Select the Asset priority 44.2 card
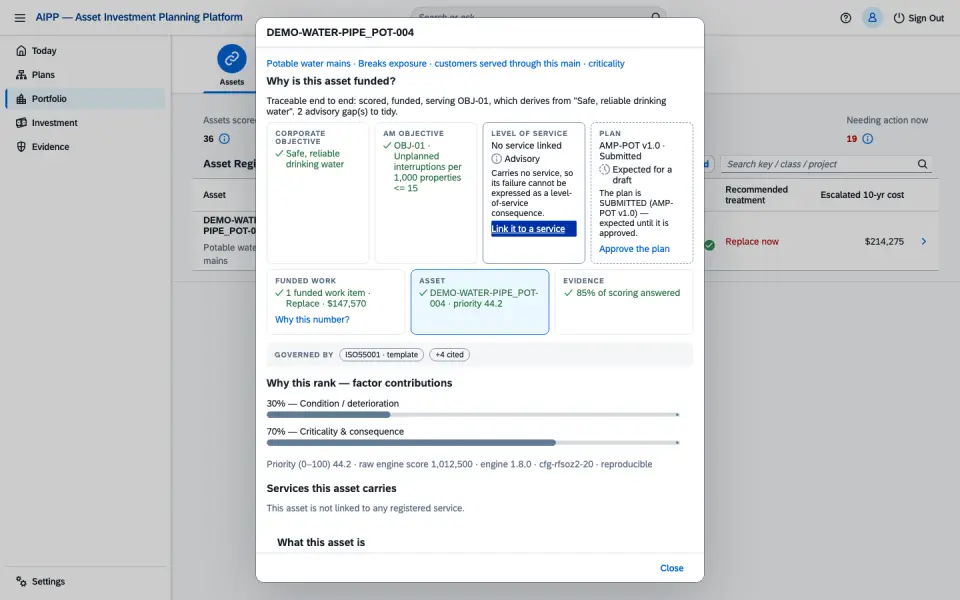 coord(479,302)
